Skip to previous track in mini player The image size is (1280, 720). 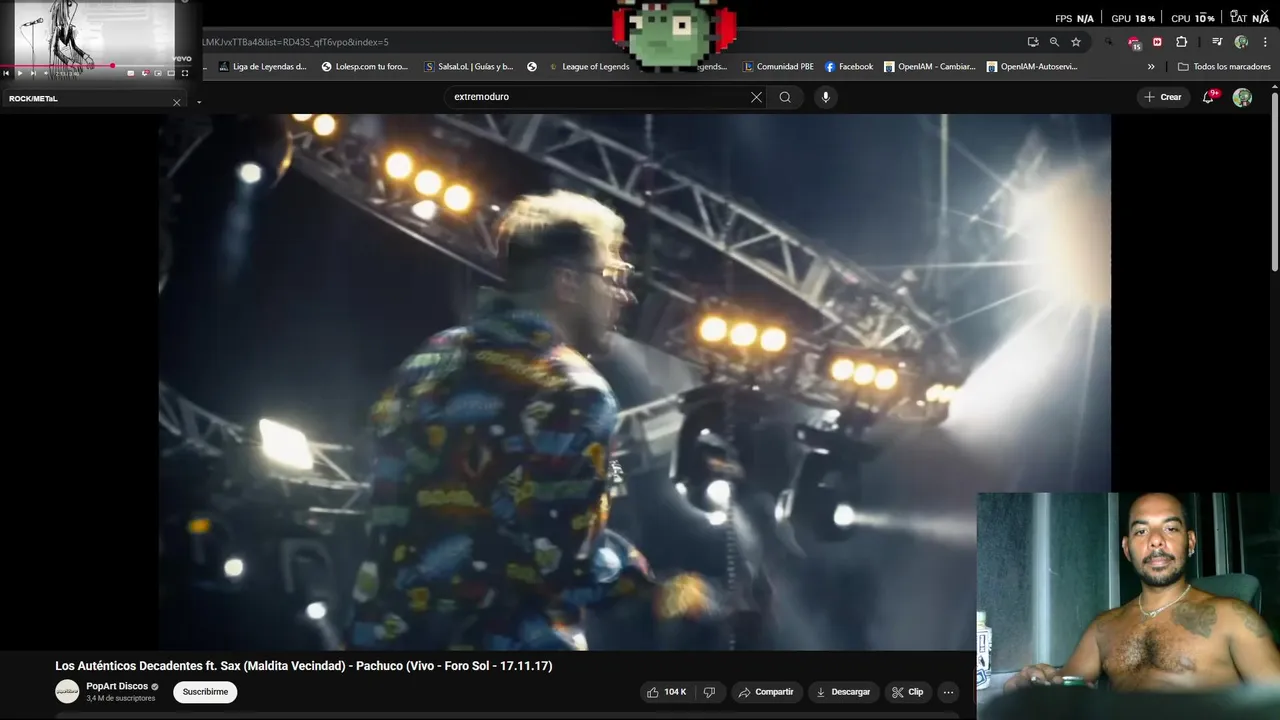(6, 73)
